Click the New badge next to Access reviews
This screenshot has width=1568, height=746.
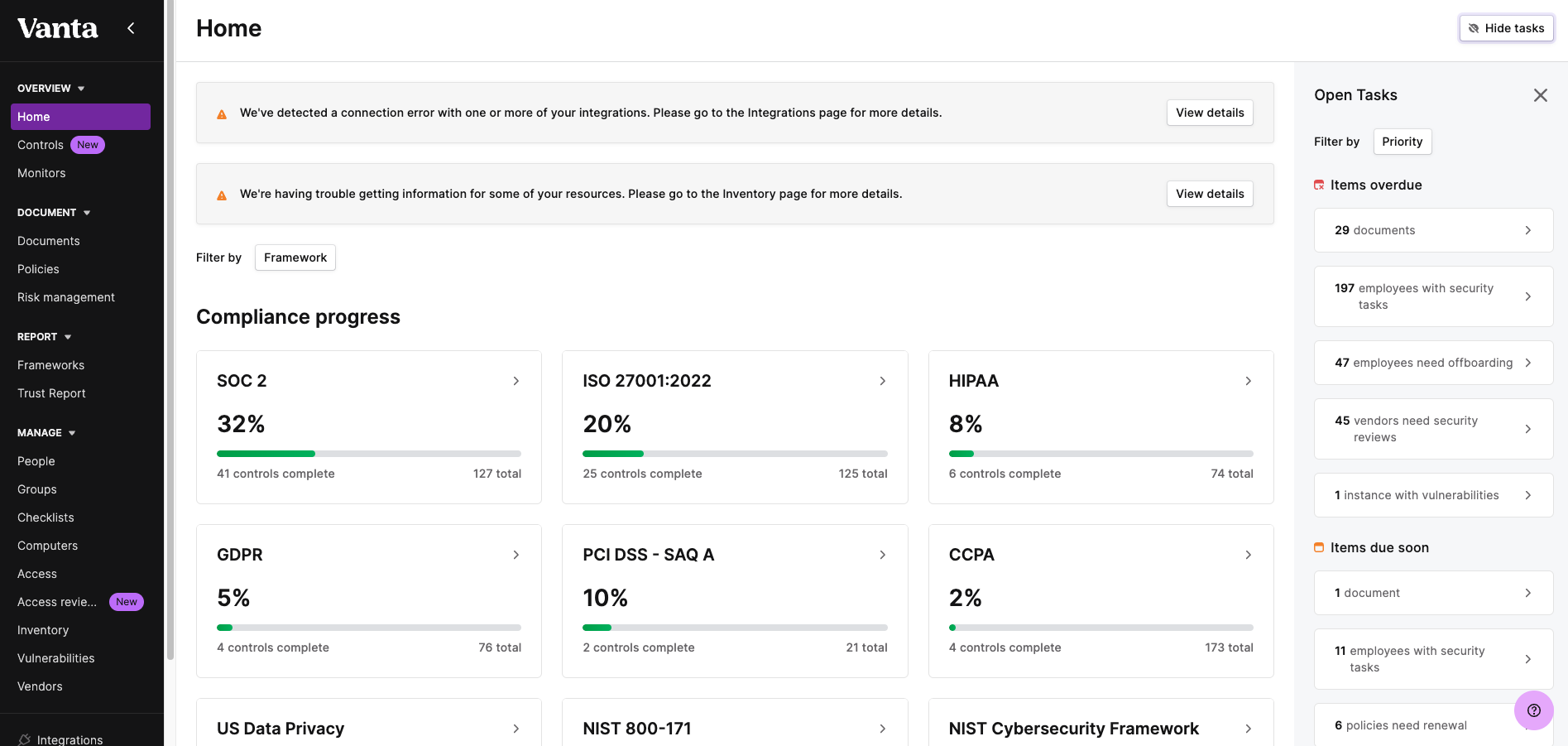(x=127, y=602)
